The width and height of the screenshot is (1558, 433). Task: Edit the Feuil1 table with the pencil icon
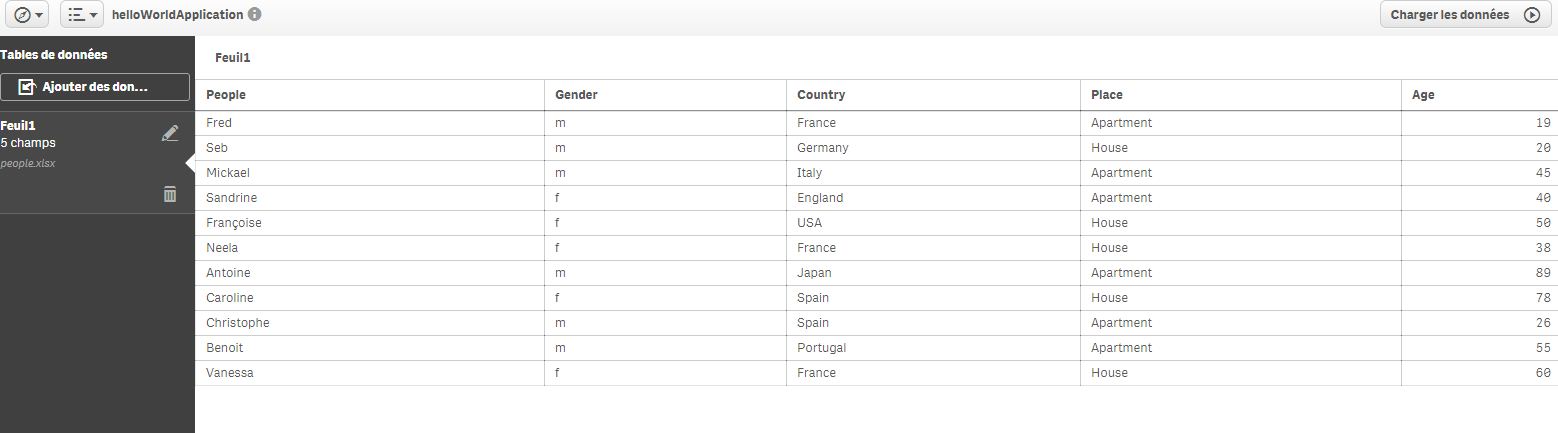tap(170, 133)
